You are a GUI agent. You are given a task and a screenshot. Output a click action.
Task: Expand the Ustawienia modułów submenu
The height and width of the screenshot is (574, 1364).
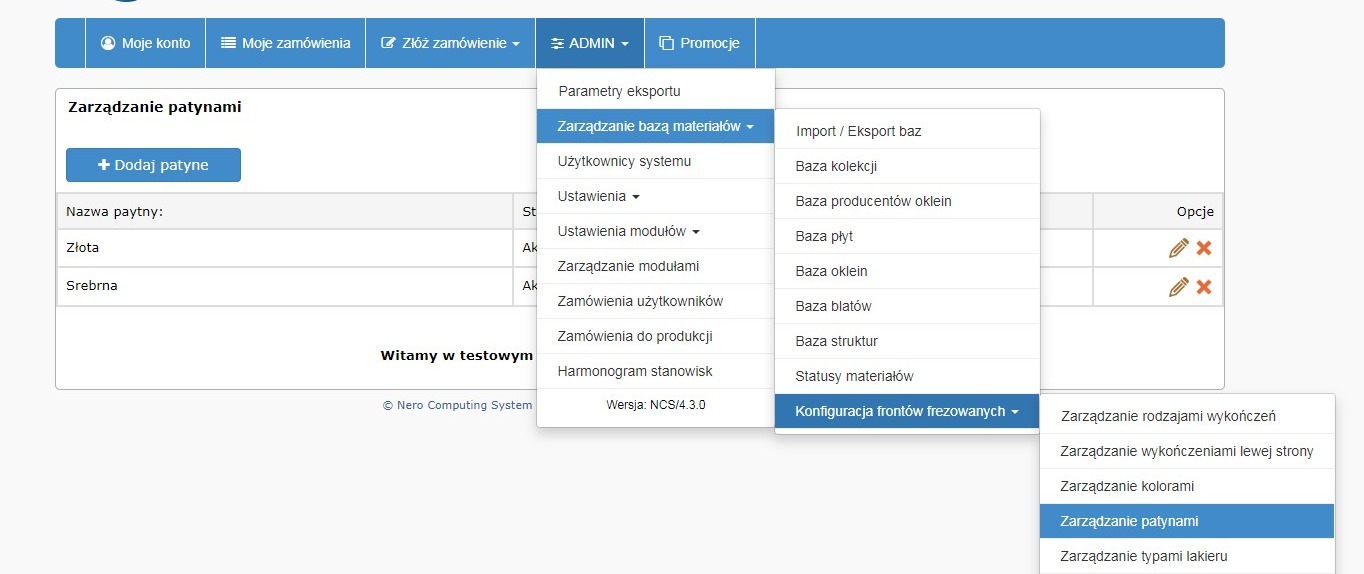click(628, 231)
